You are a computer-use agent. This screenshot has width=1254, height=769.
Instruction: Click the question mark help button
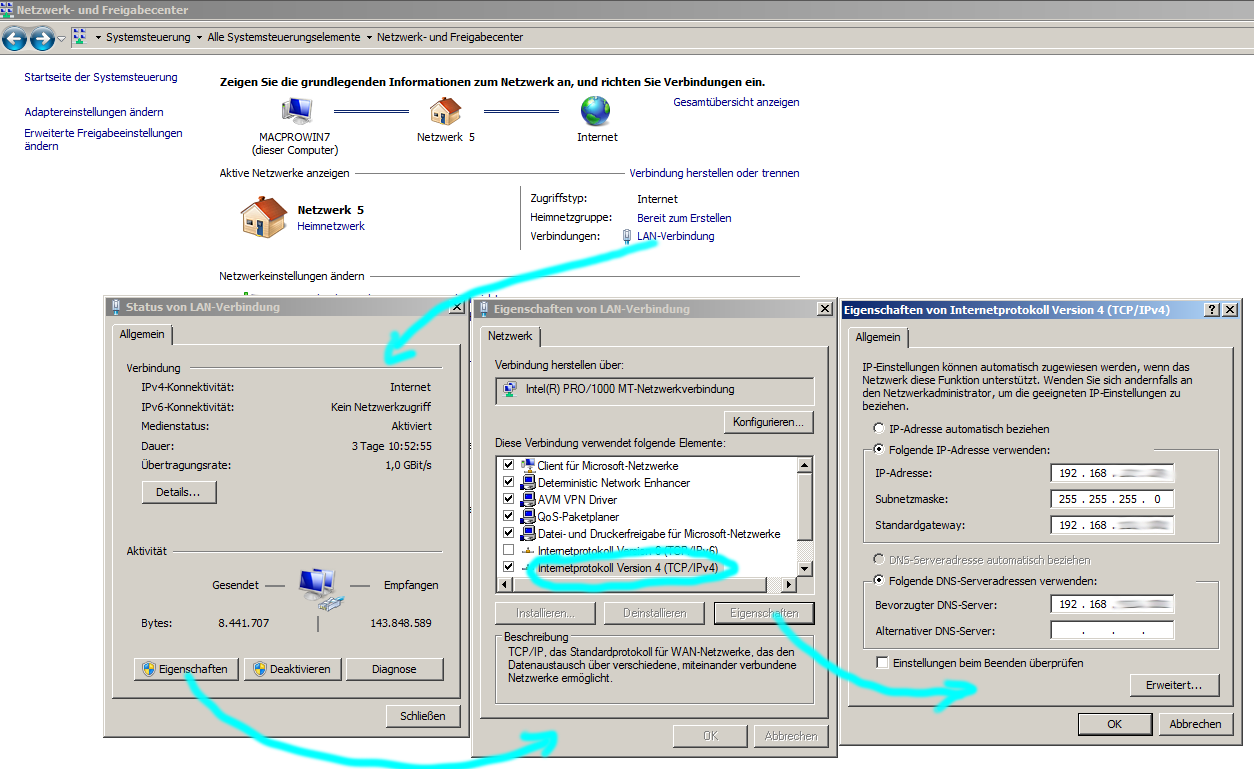1212,310
